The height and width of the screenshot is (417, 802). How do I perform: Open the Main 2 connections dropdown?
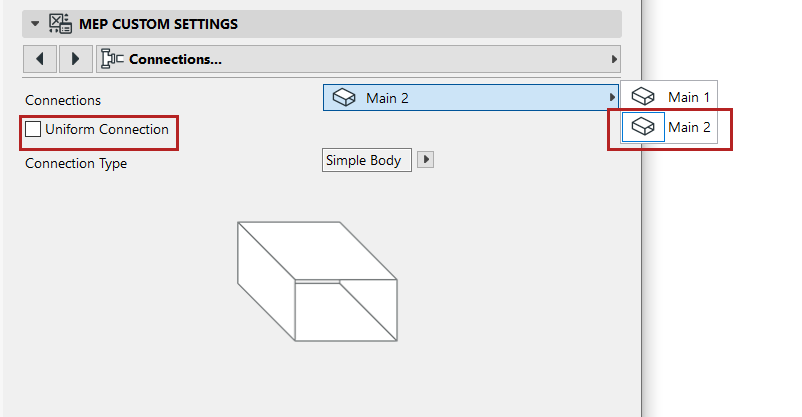pyautogui.click(x=470, y=97)
